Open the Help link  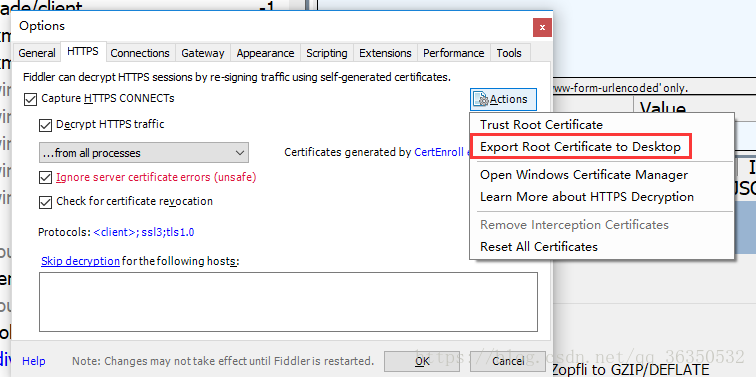point(34,361)
